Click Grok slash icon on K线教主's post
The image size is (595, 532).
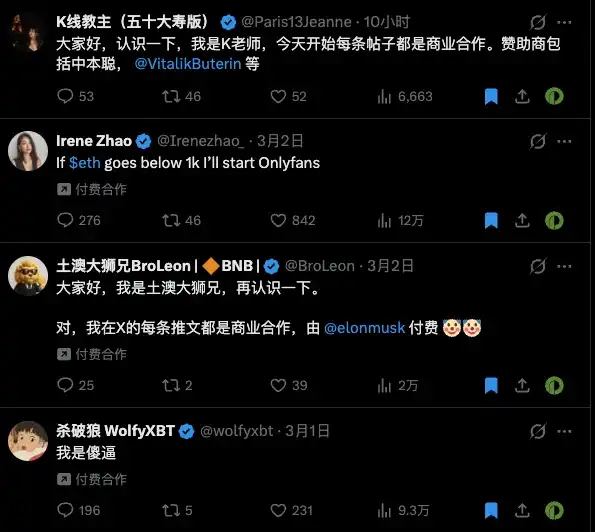click(x=538, y=22)
